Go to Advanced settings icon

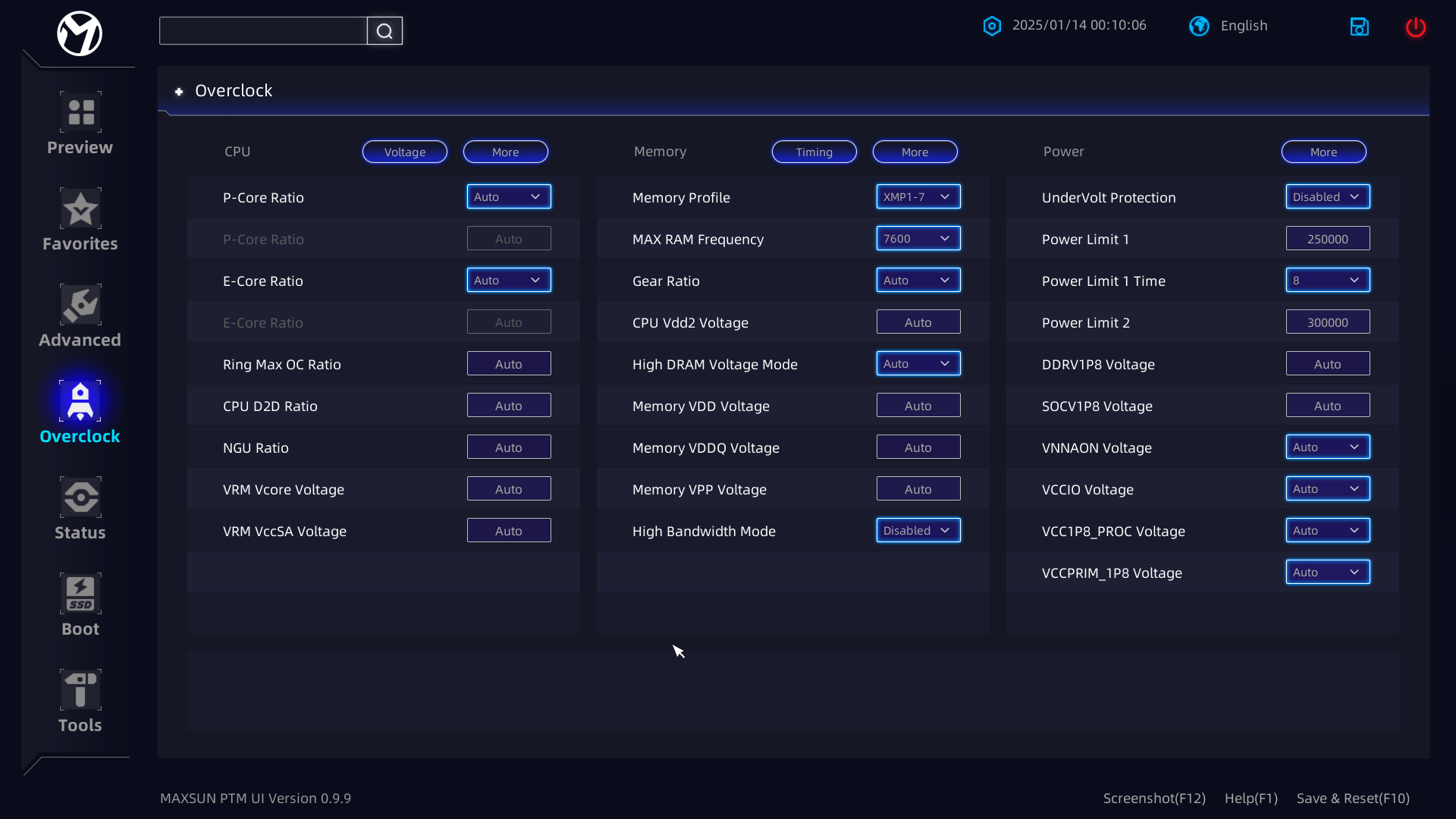(80, 305)
